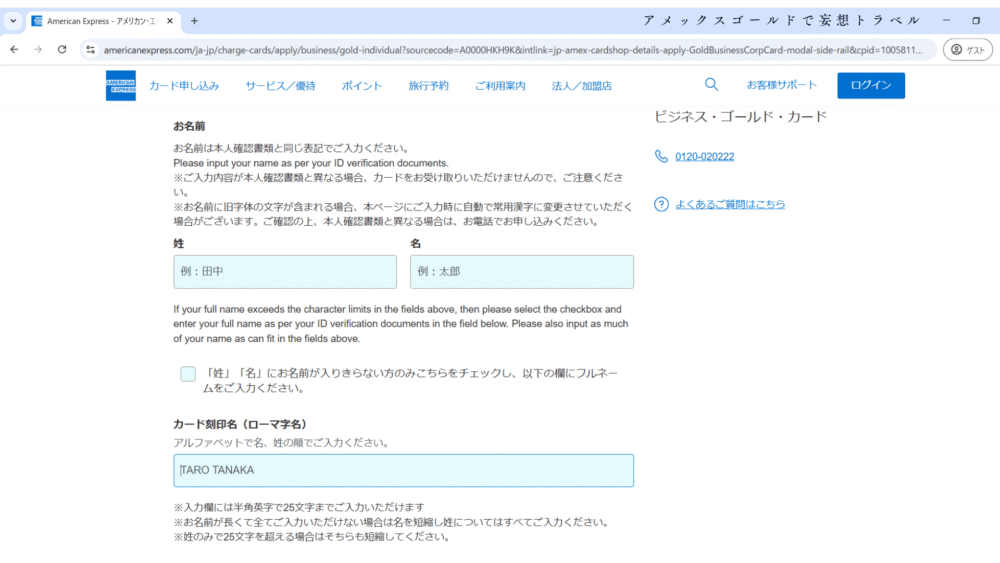Open the よくあるご質問はこちら link
The image size is (1000, 563).
[730, 204]
